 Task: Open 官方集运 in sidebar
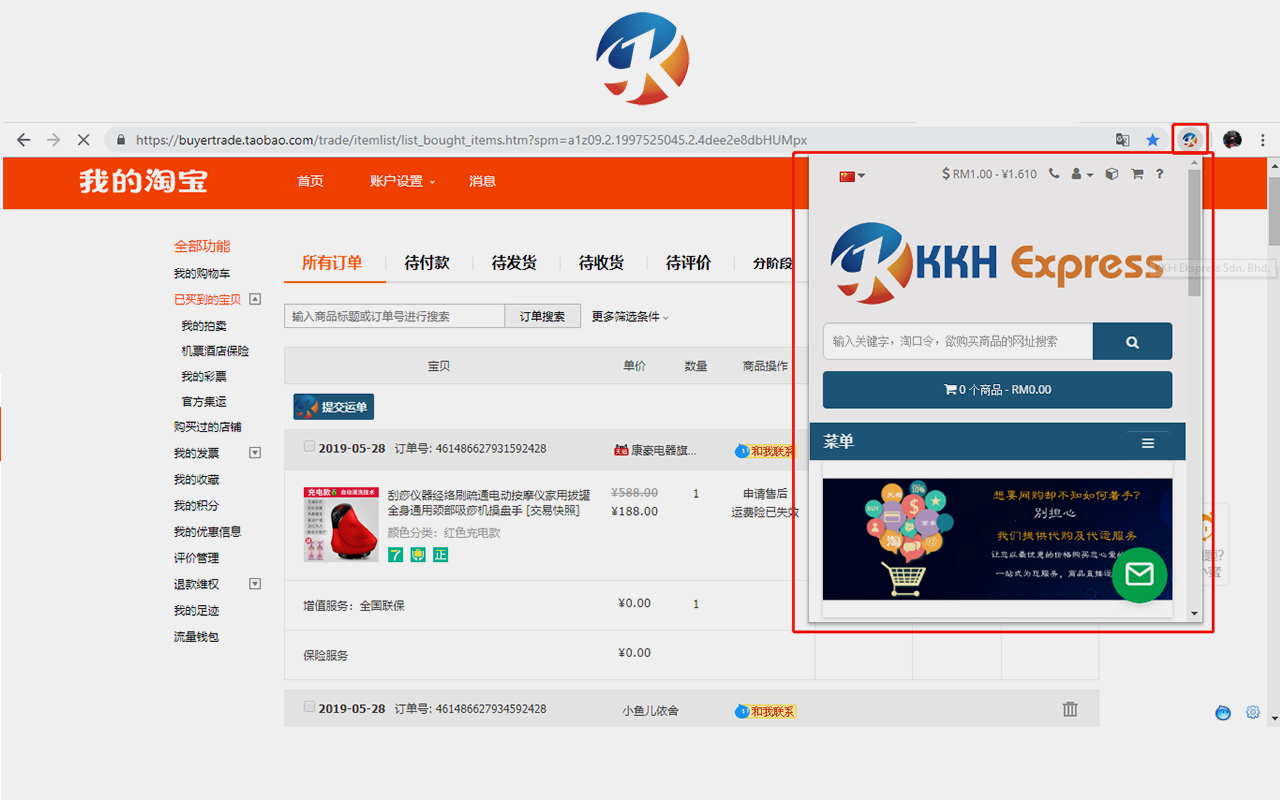pyautogui.click(x=204, y=401)
